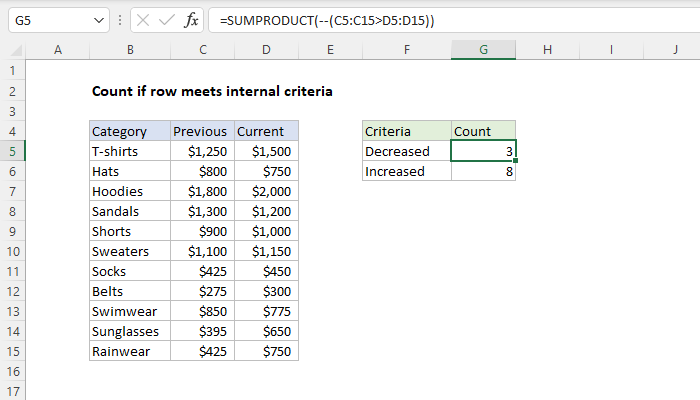Screen dimensions: 700x400
Task: Click the Category header cell
Action: click(128, 131)
